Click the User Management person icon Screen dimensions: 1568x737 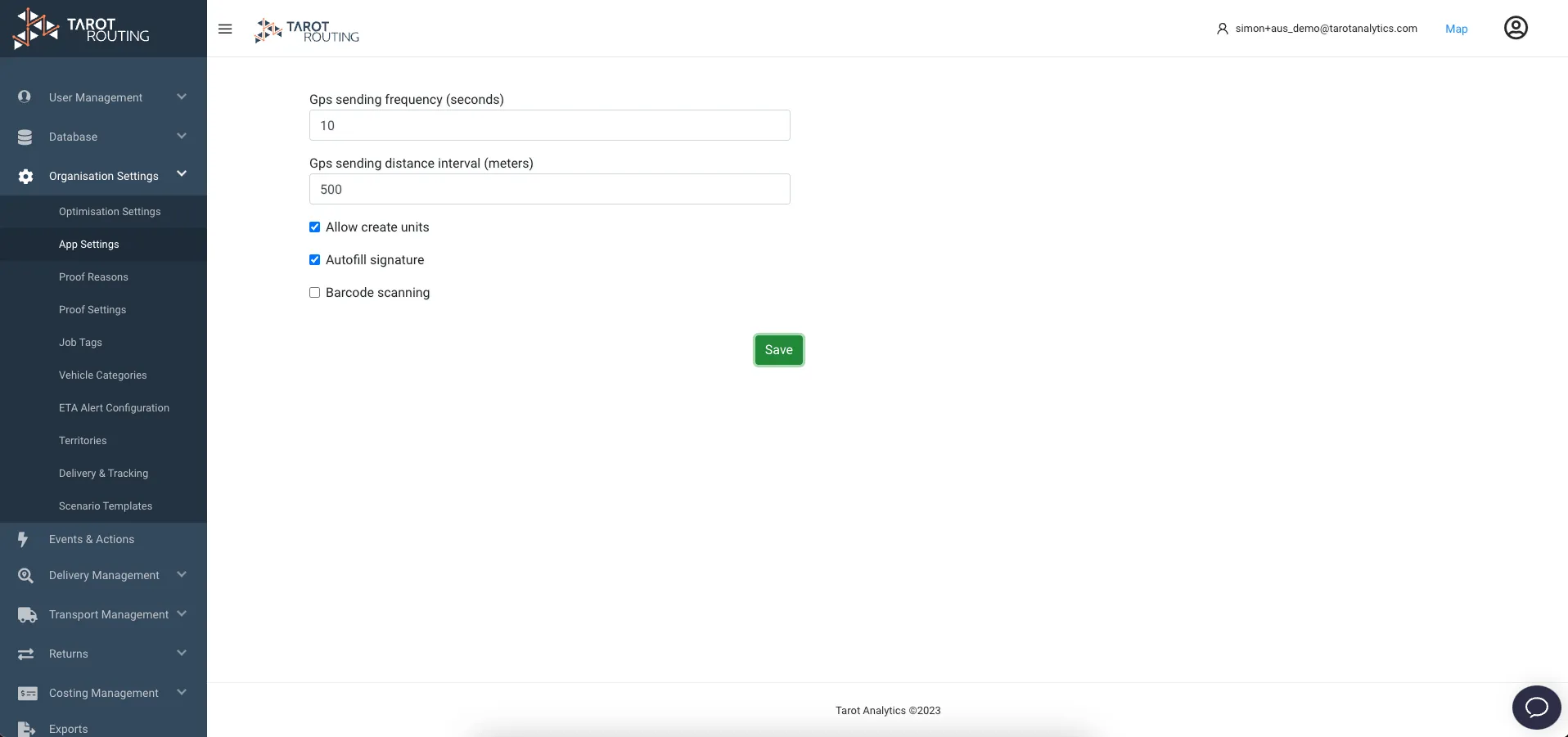(x=25, y=97)
